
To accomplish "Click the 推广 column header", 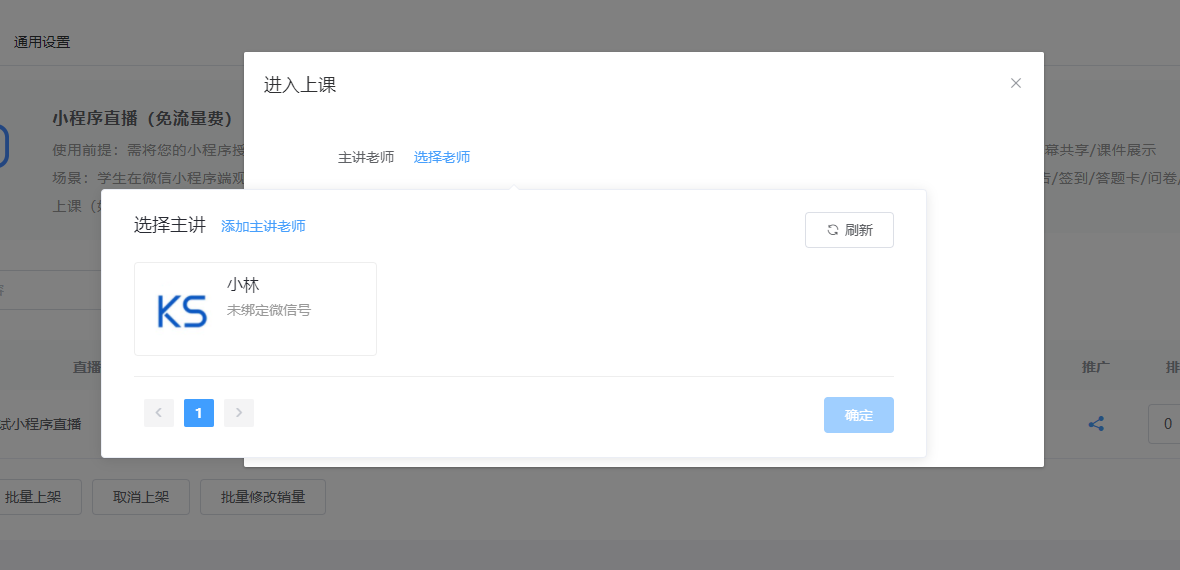I will pos(1096,367).
